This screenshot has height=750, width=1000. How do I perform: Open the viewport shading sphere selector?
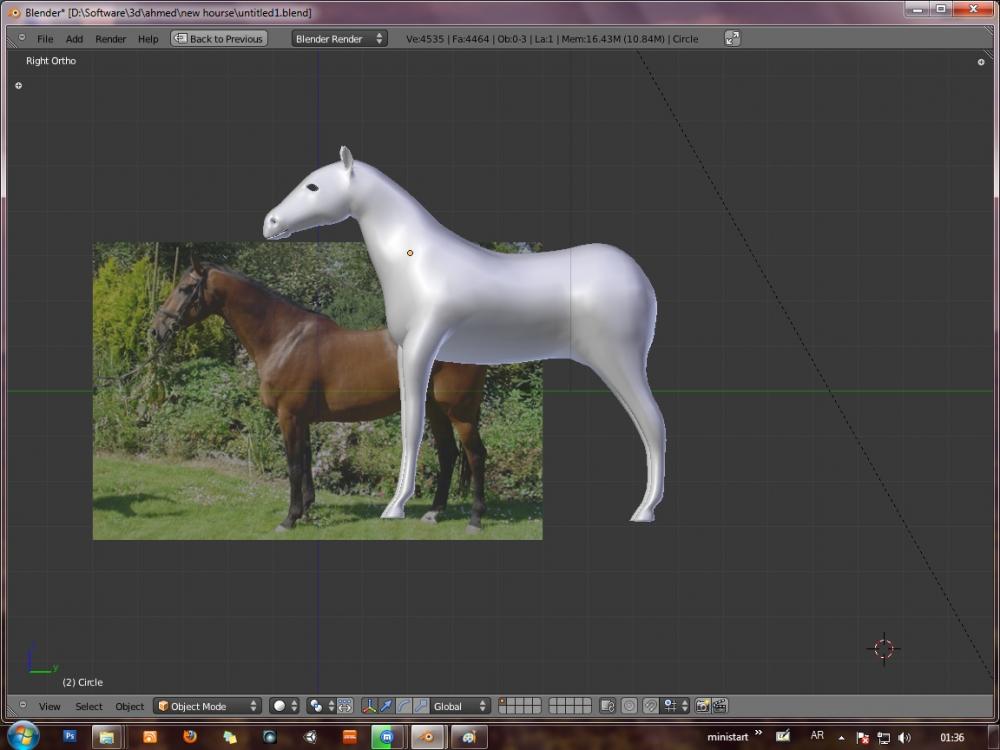(x=284, y=706)
